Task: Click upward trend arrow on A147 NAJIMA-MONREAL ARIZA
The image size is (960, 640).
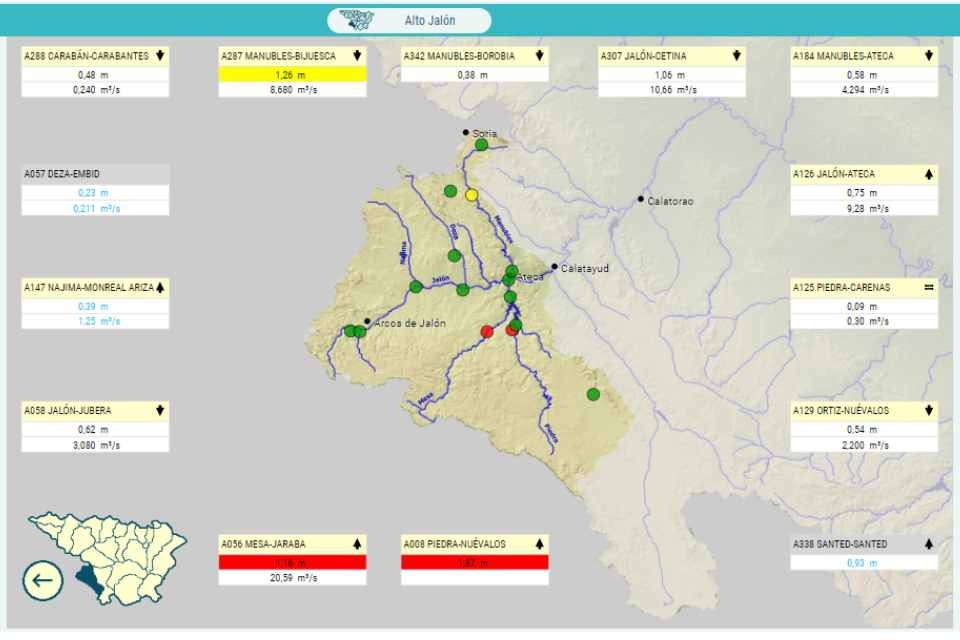Action: point(160,287)
